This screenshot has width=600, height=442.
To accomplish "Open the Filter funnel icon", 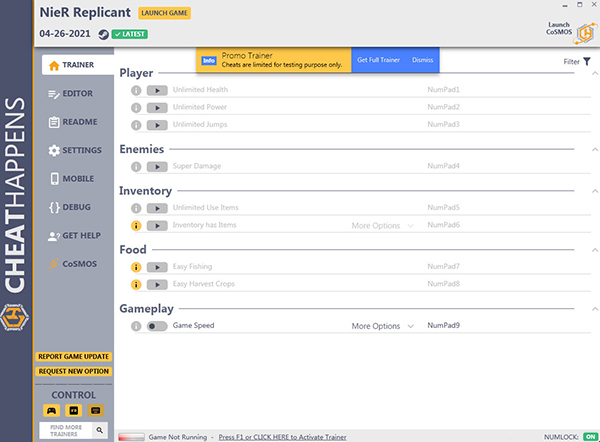I will (587, 61).
